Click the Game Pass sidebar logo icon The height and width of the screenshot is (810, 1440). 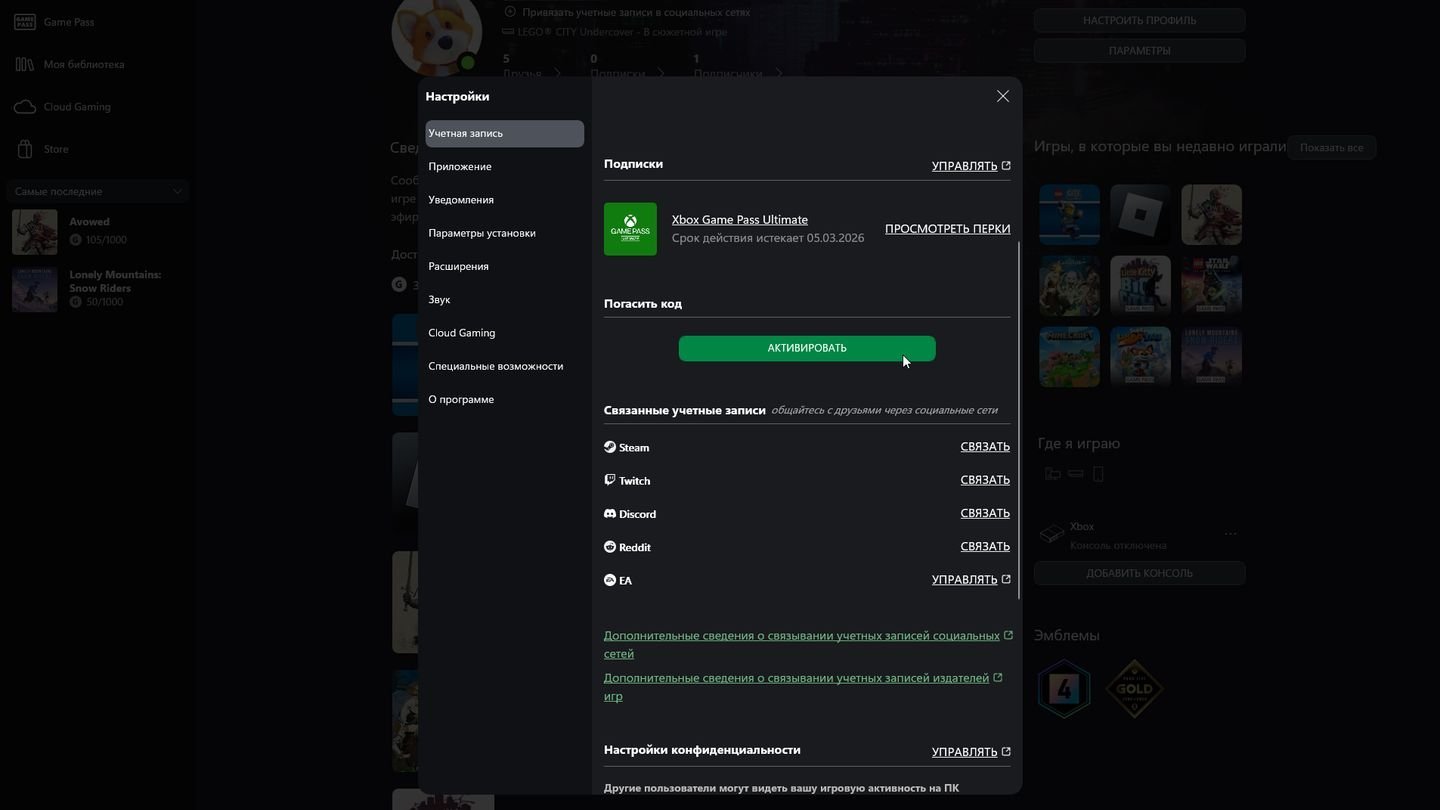25,22
